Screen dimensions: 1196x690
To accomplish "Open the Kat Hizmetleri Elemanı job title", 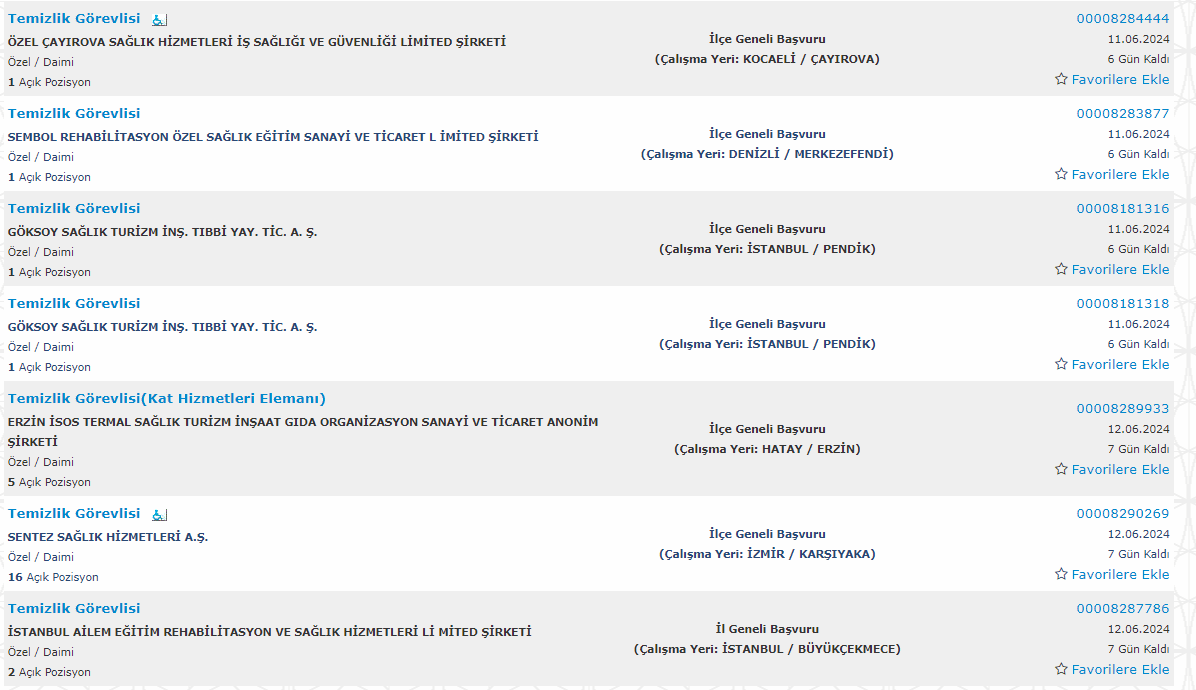I will (166, 399).
